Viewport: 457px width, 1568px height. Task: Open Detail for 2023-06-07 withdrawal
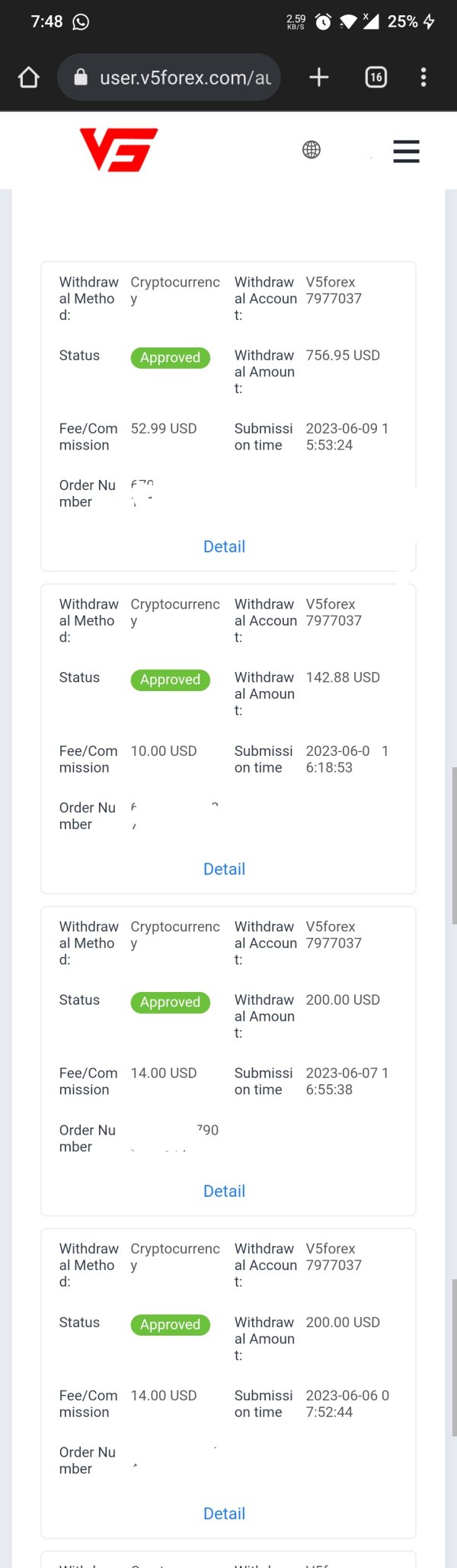click(x=224, y=1191)
